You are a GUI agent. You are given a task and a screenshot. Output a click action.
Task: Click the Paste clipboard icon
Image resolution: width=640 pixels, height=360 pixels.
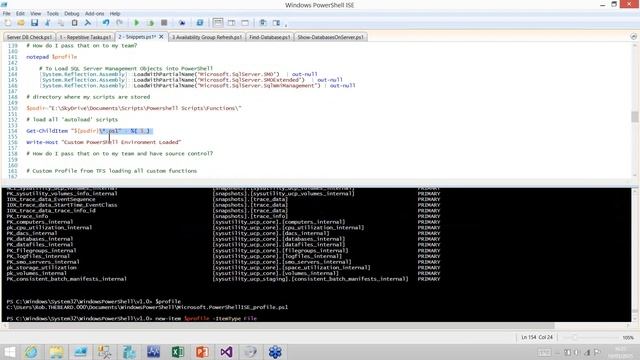point(74,23)
